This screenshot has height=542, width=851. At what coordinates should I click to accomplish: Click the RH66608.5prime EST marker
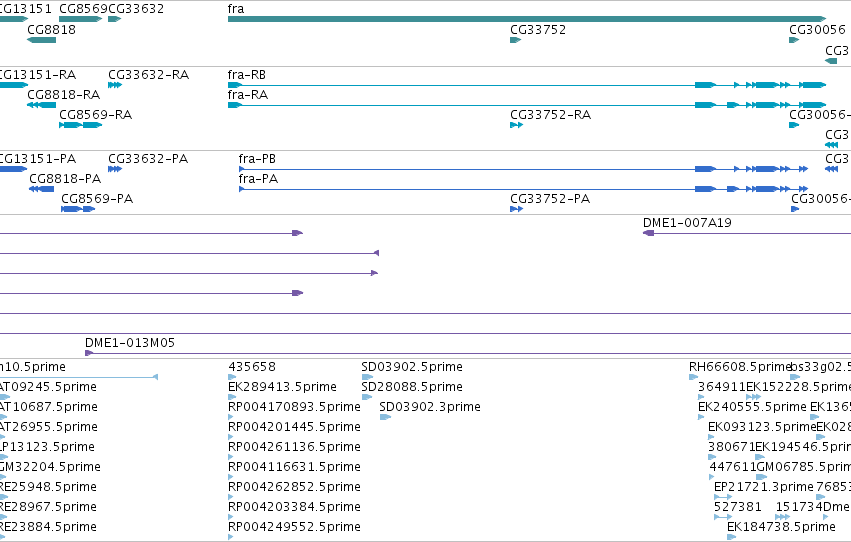click(694, 377)
